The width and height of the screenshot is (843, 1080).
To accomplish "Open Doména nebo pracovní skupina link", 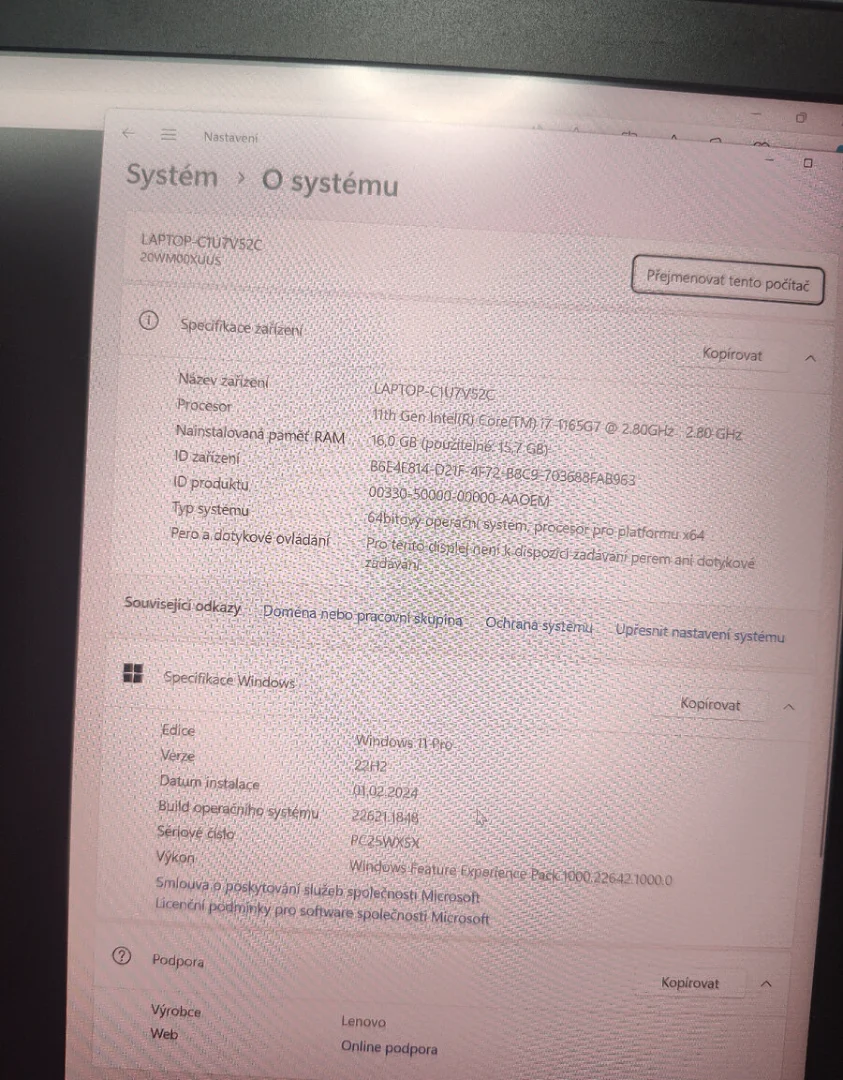I will 363,618.
